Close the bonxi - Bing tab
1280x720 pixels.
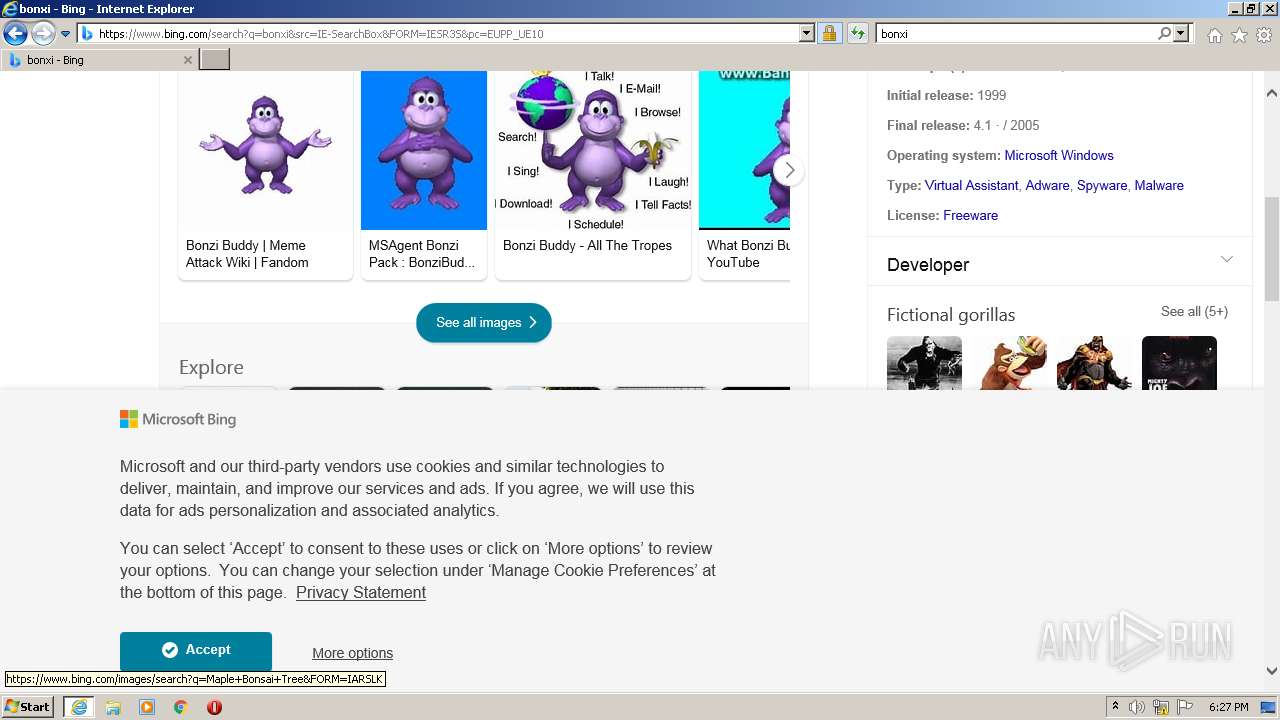click(x=187, y=60)
